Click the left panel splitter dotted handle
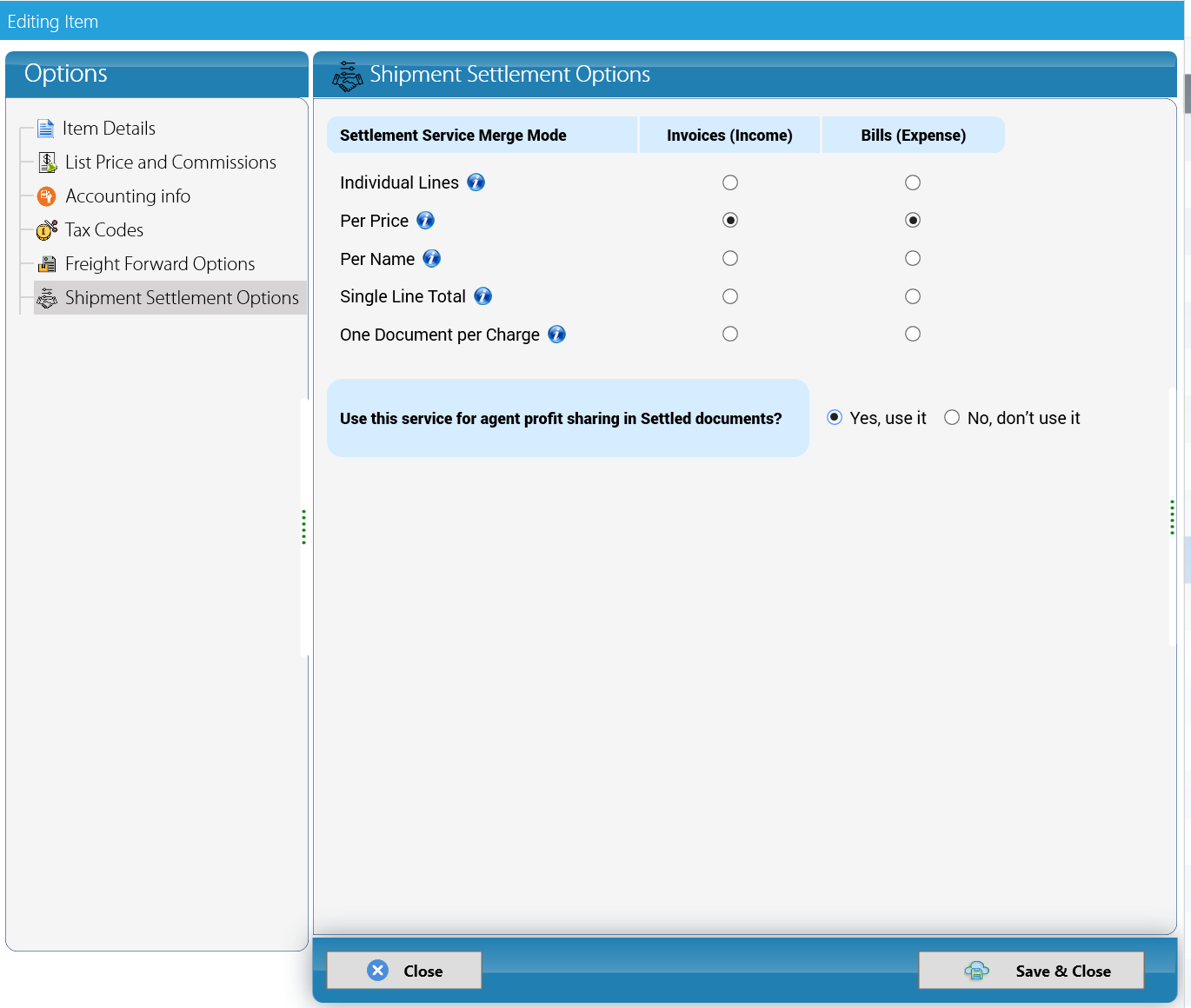The width and height of the screenshot is (1191, 1008). [x=303, y=527]
